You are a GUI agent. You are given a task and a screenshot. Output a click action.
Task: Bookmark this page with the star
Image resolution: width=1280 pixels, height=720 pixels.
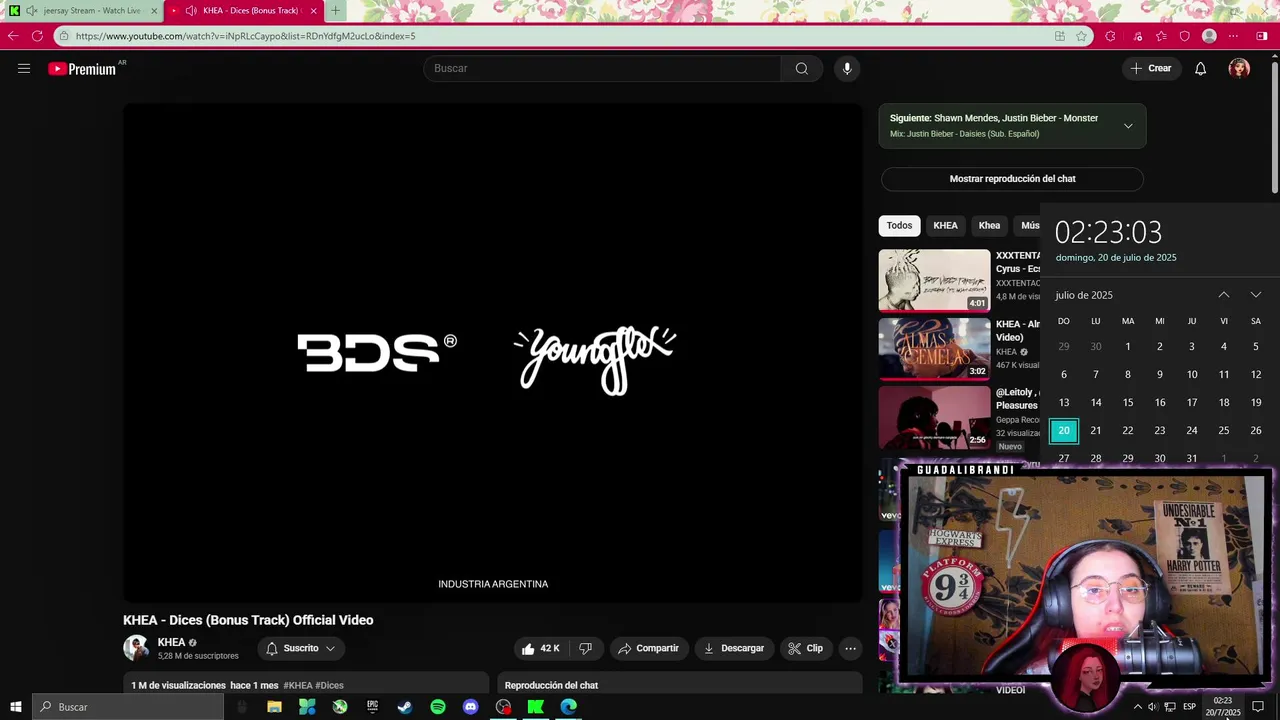1081,36
